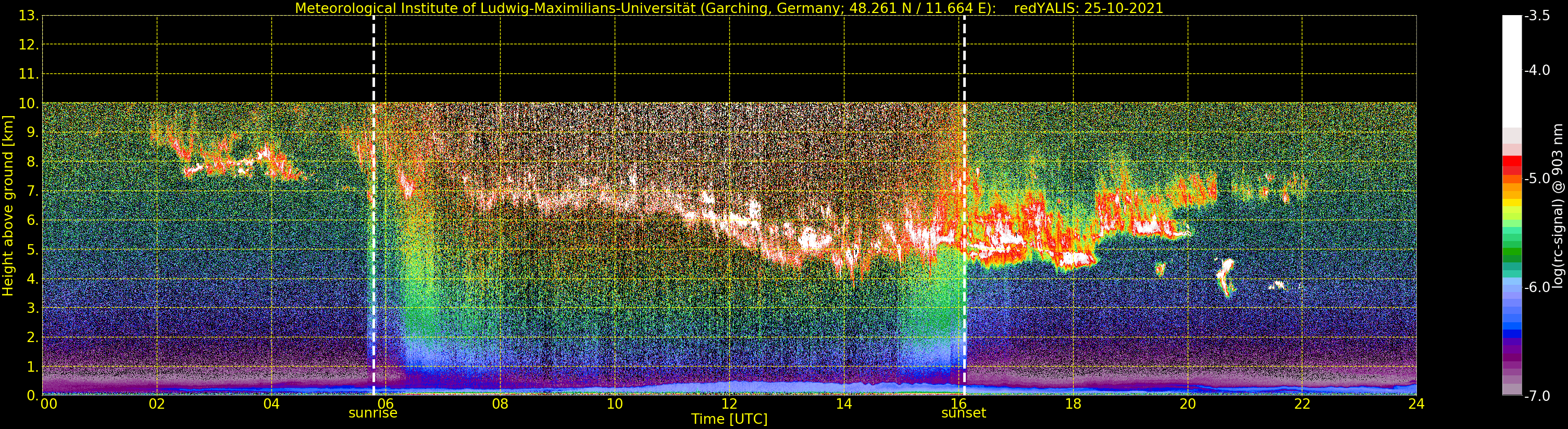This screenshot has width=1568, height=429.
Task: Click the '14' tick on the time axis
Action: click(844, 404)
